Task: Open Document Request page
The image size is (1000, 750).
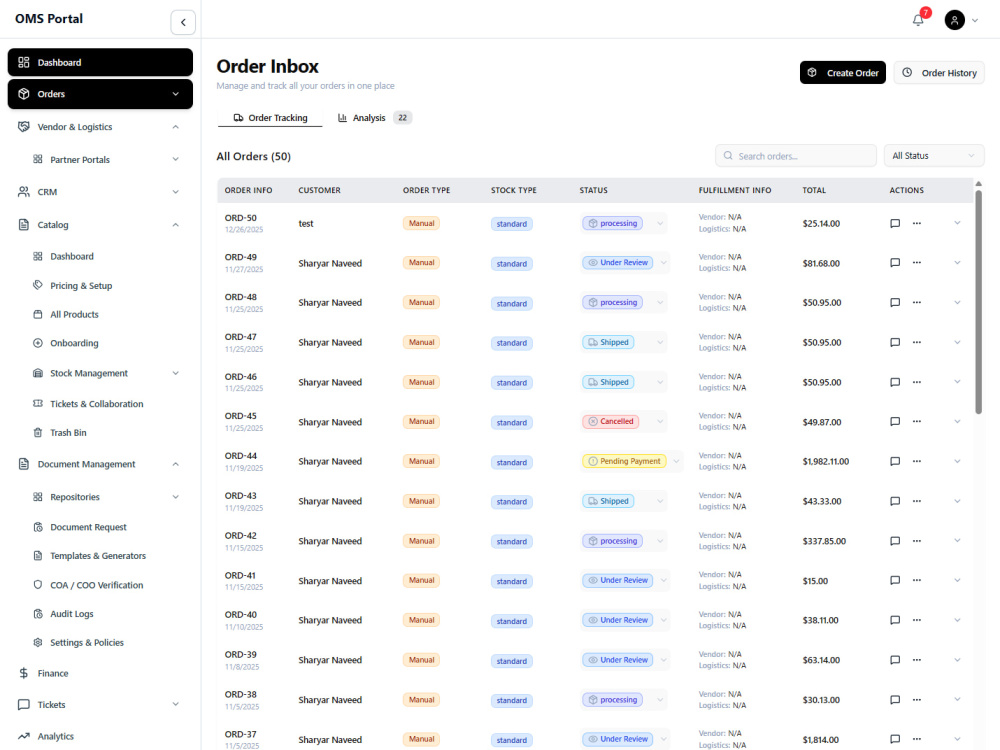Action: [89, 527]
